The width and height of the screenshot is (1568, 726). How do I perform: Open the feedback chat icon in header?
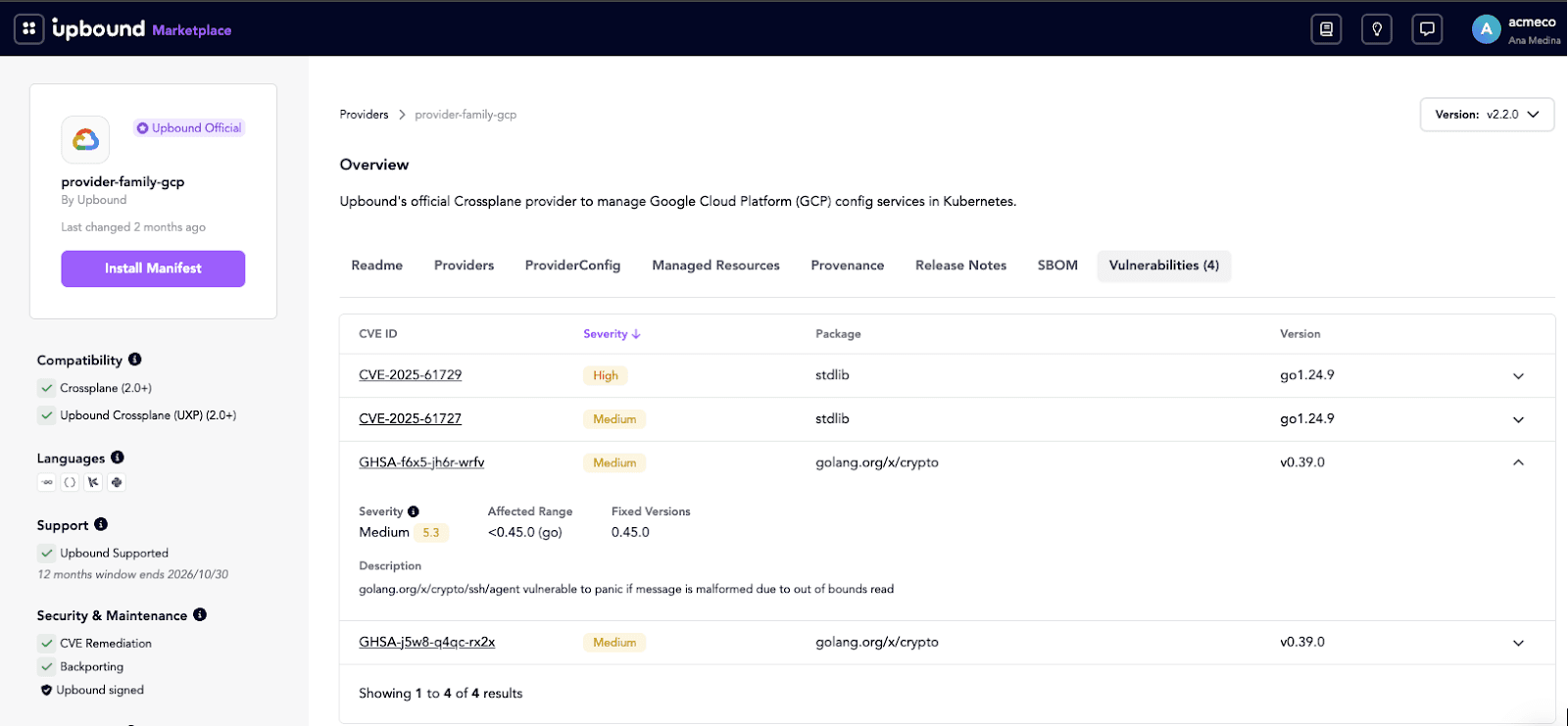(1427, 29)
